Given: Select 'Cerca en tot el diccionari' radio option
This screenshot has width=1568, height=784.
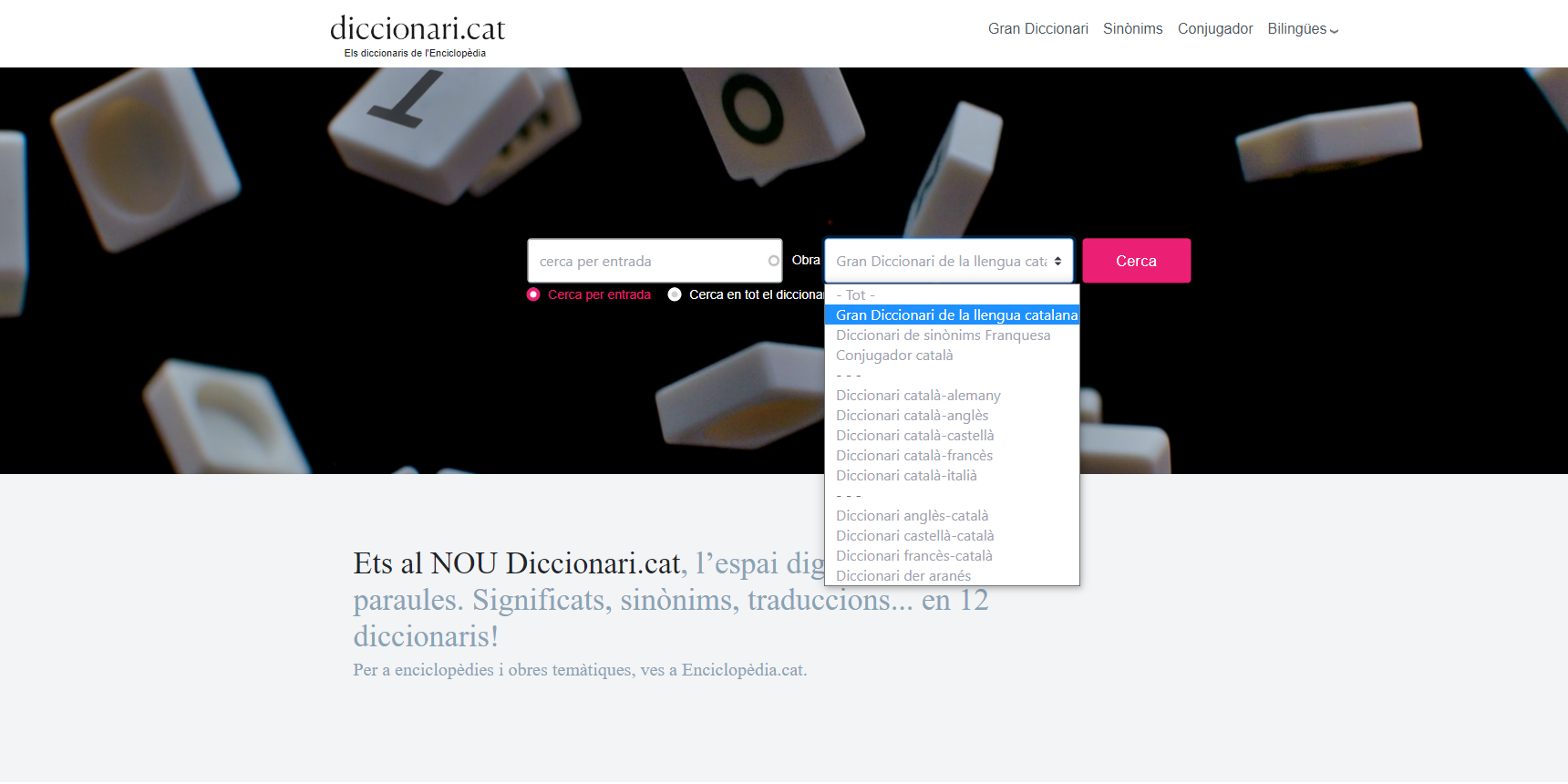Looking at the screenshot, I should pyautogui.click(x=675, y=294).
